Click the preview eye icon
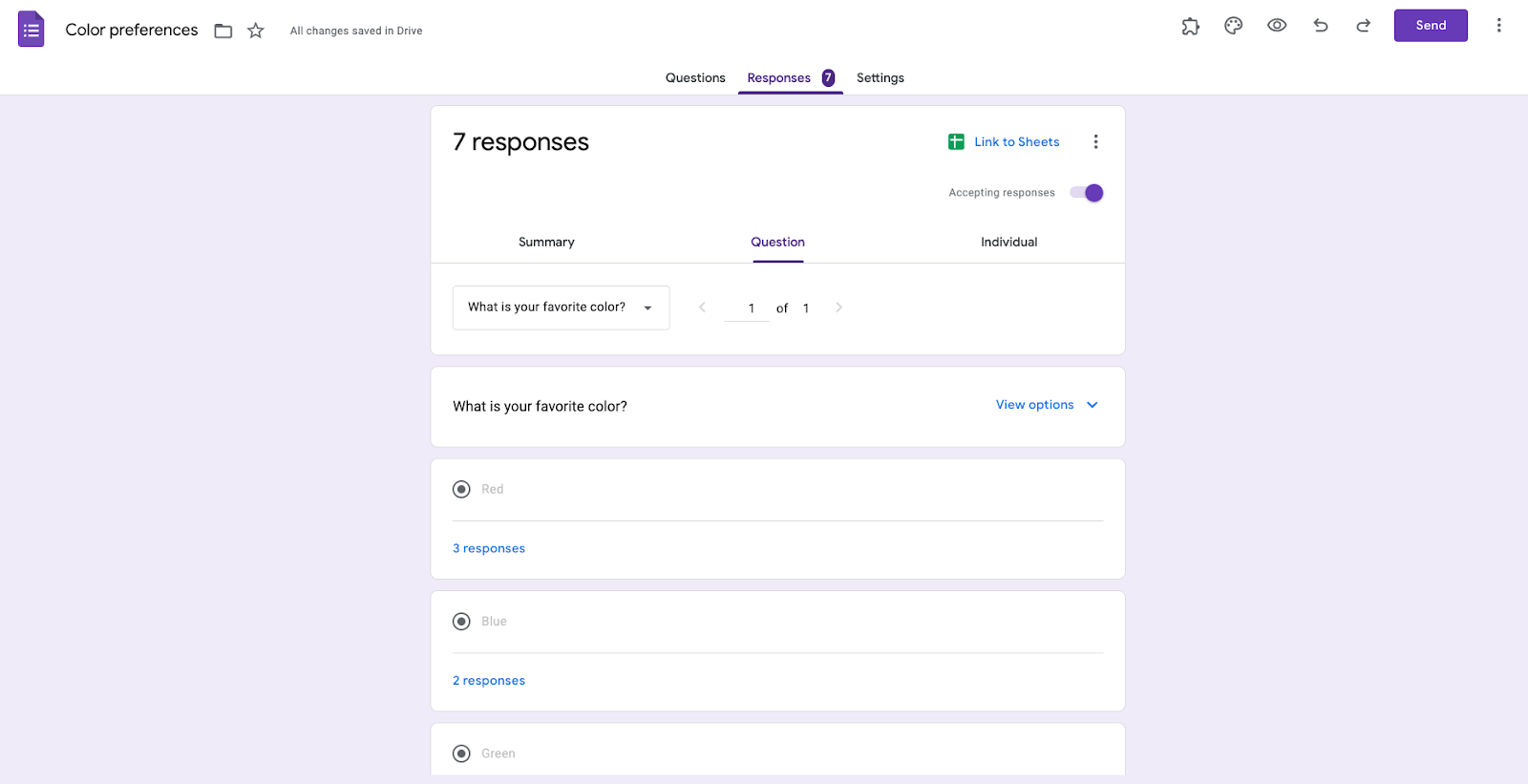The width and height of the screenshot is (1528, 784). tap(1277, 26)
